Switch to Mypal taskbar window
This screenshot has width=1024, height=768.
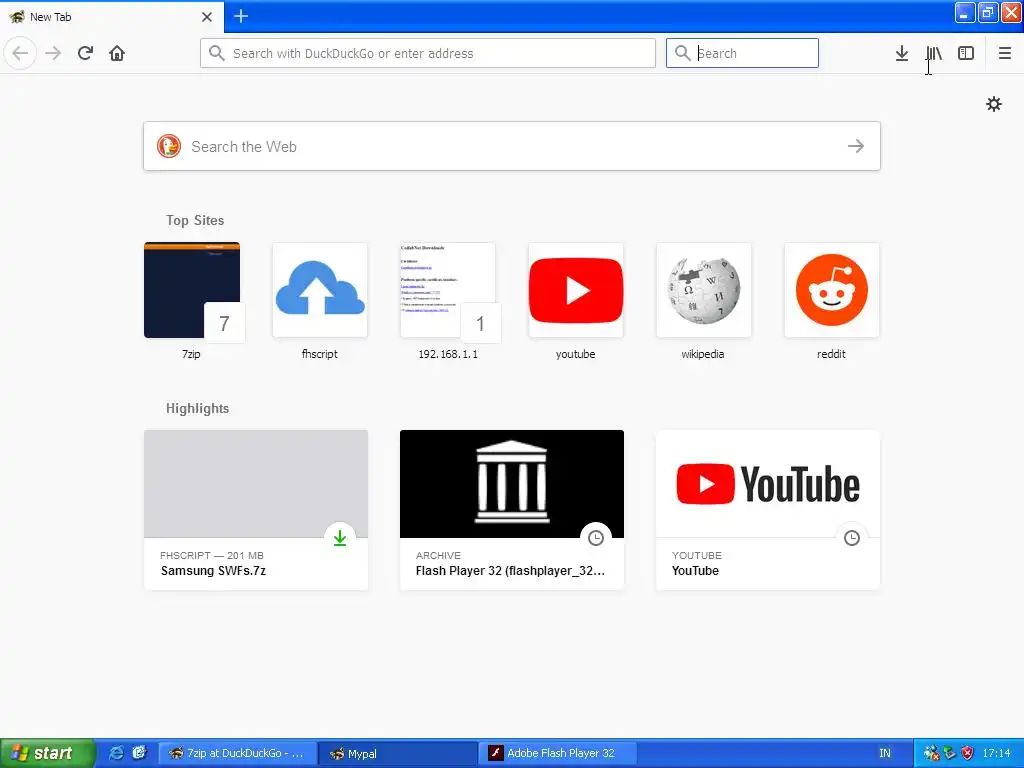coord(398,753)
